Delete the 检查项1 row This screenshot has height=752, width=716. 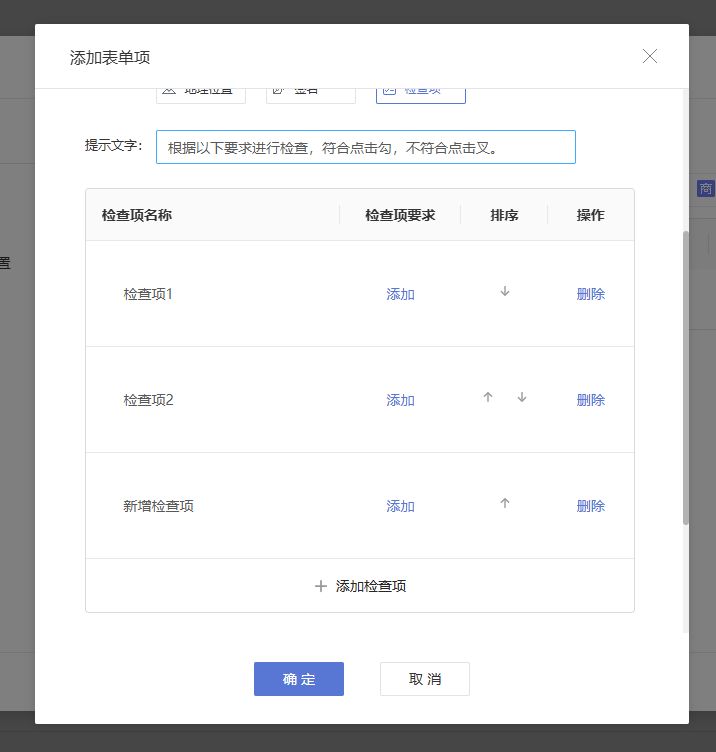590,294
